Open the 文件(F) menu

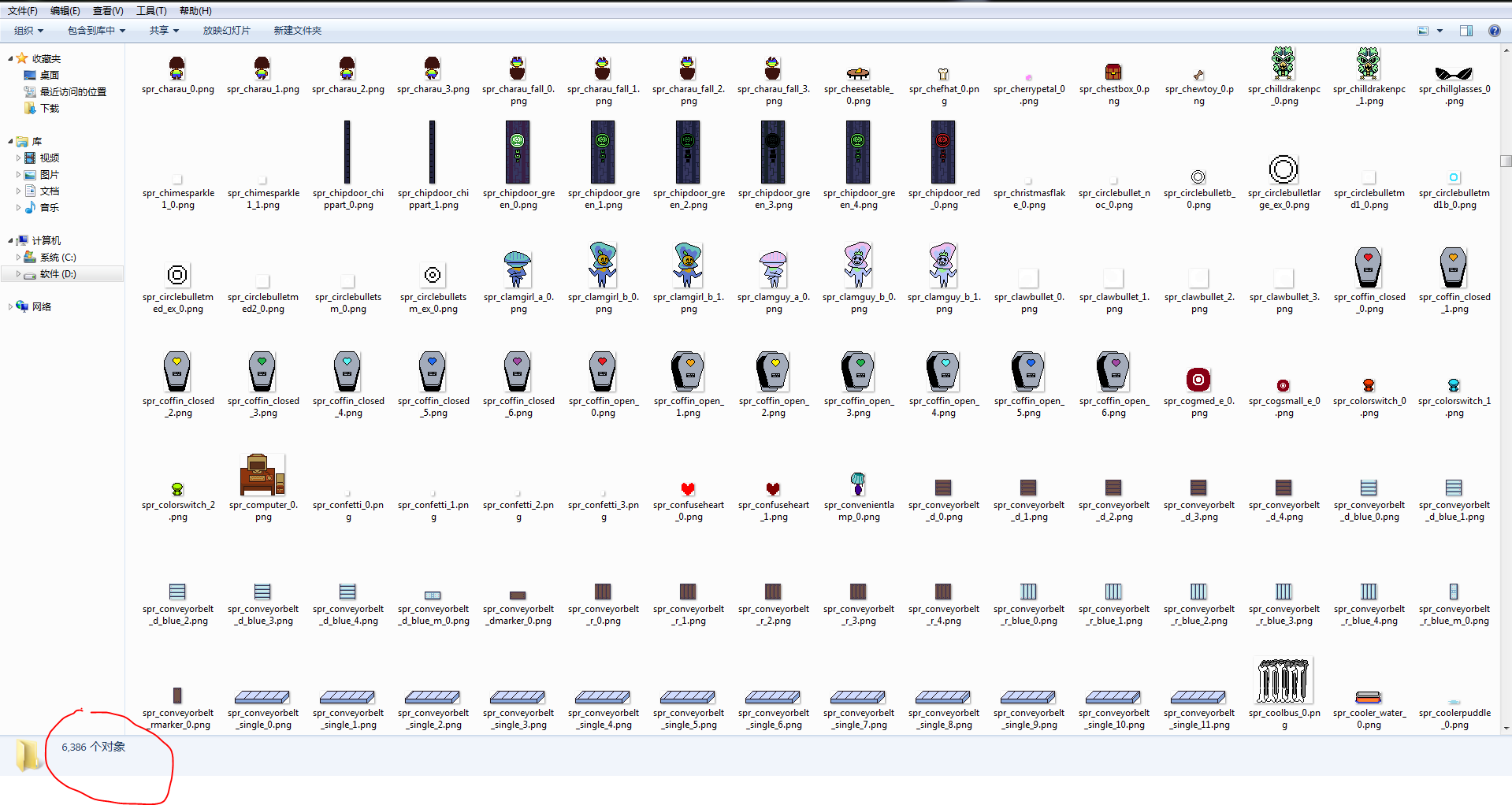[x=23, y=11]
